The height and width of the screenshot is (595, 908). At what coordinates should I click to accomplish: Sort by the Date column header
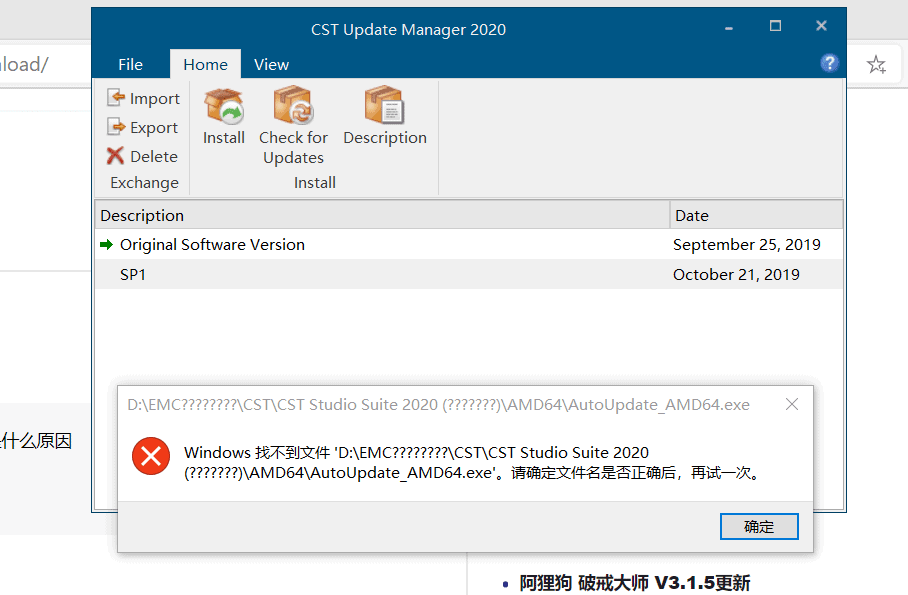pyautogui.click(x=756, y=215)
